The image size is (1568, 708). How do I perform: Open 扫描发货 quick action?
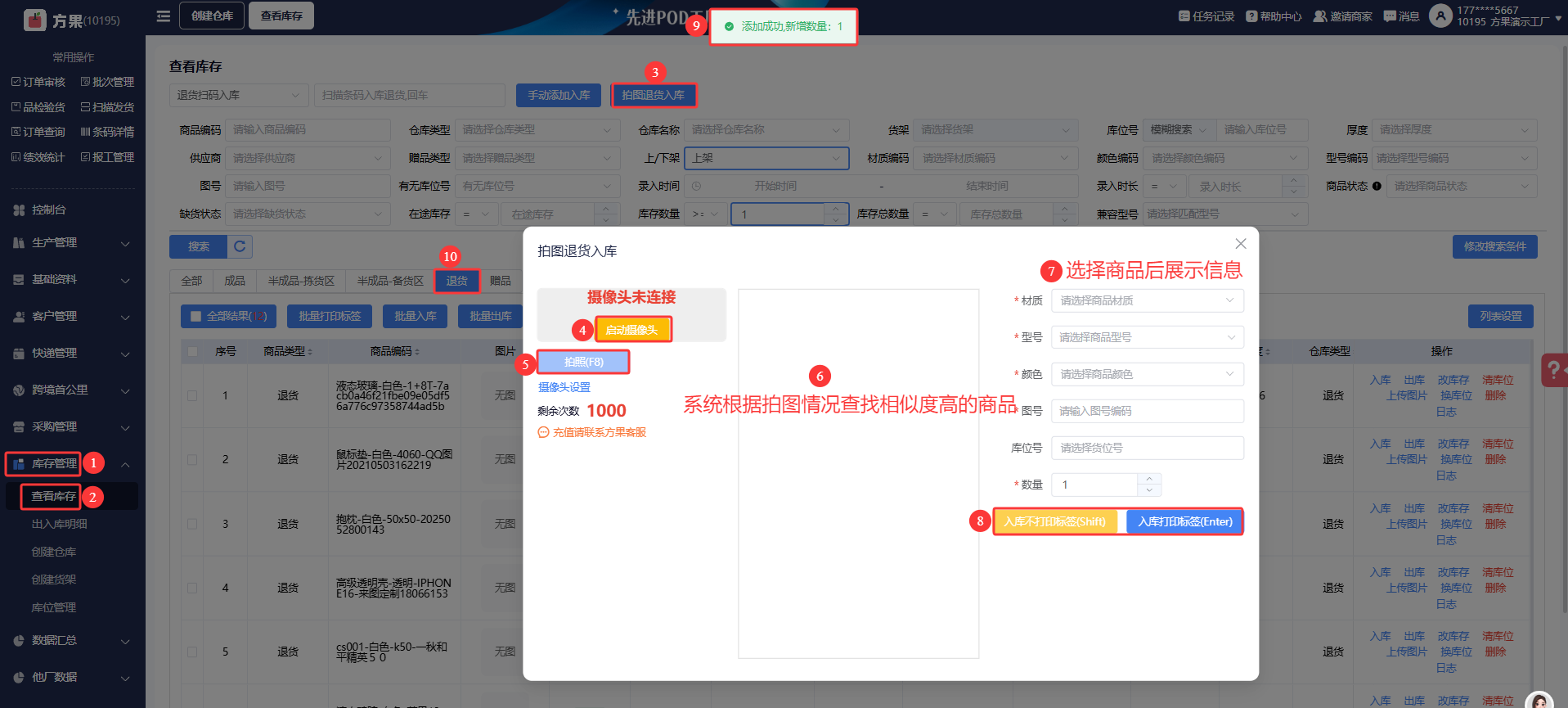pyautogui.click(x=107, y=107)
